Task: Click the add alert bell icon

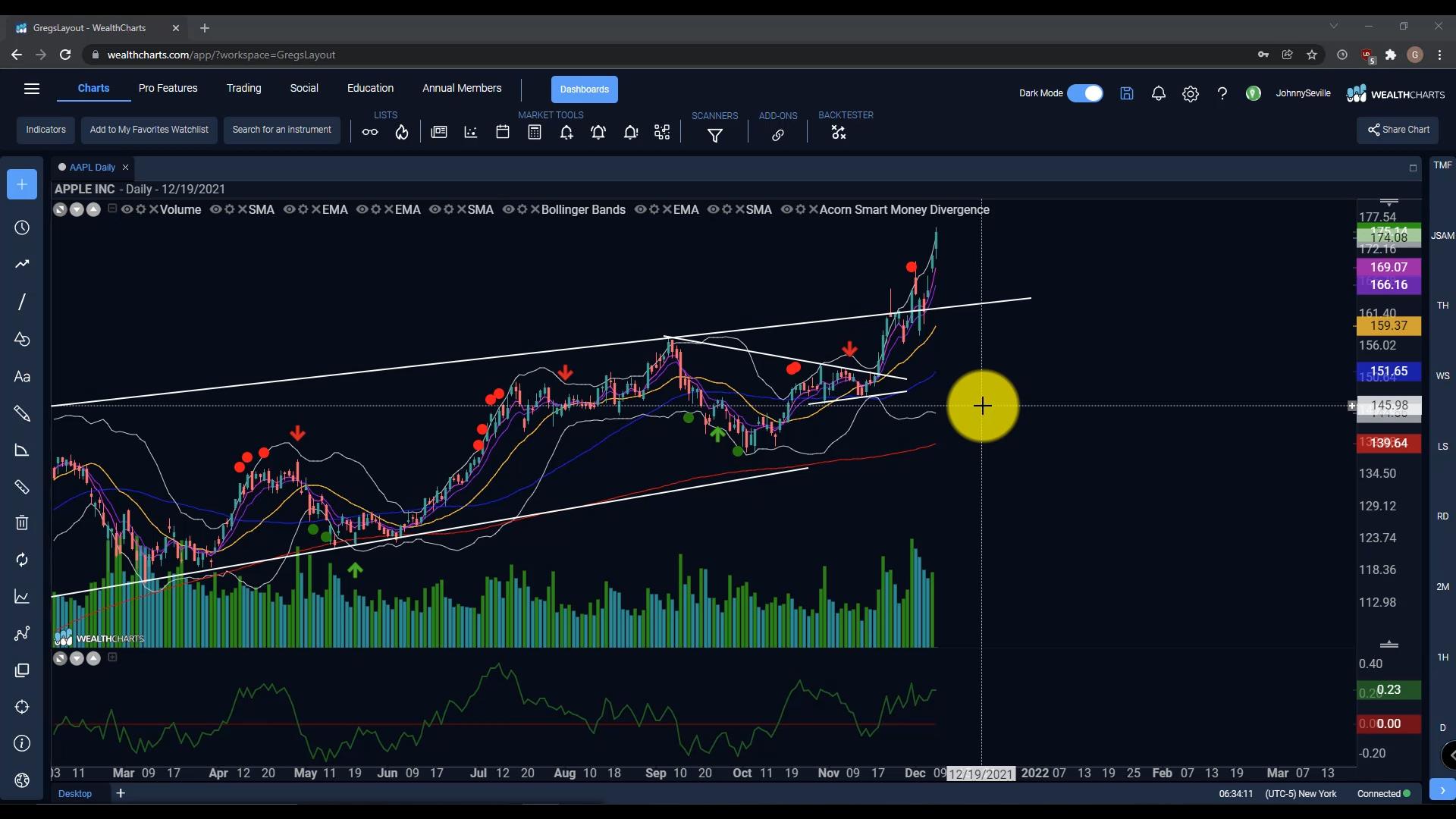Action: pyautogui.click(x=566, y=133)
